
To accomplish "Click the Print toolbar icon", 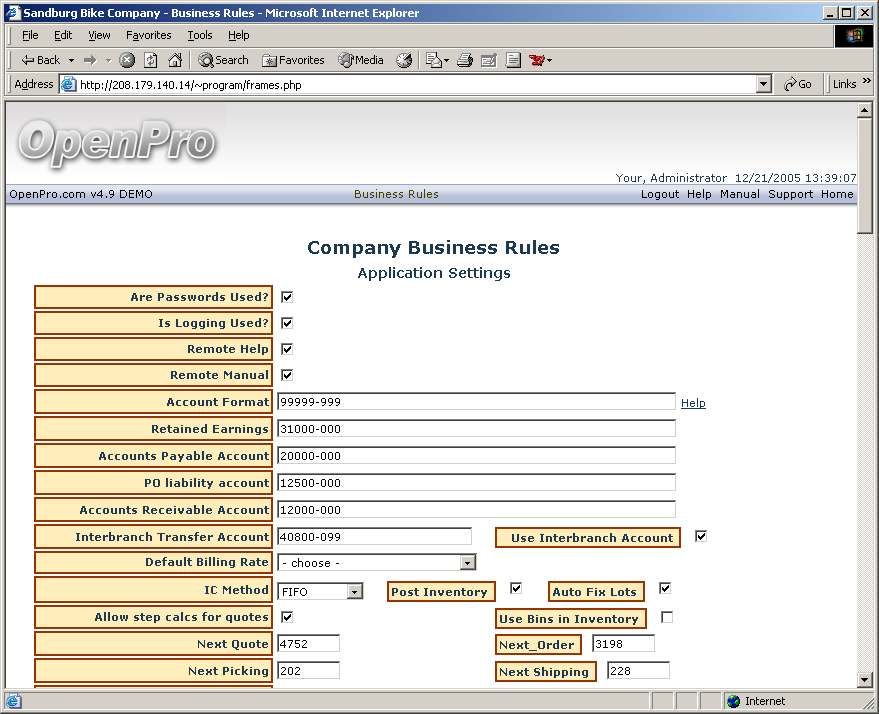I will click(464, 60).
